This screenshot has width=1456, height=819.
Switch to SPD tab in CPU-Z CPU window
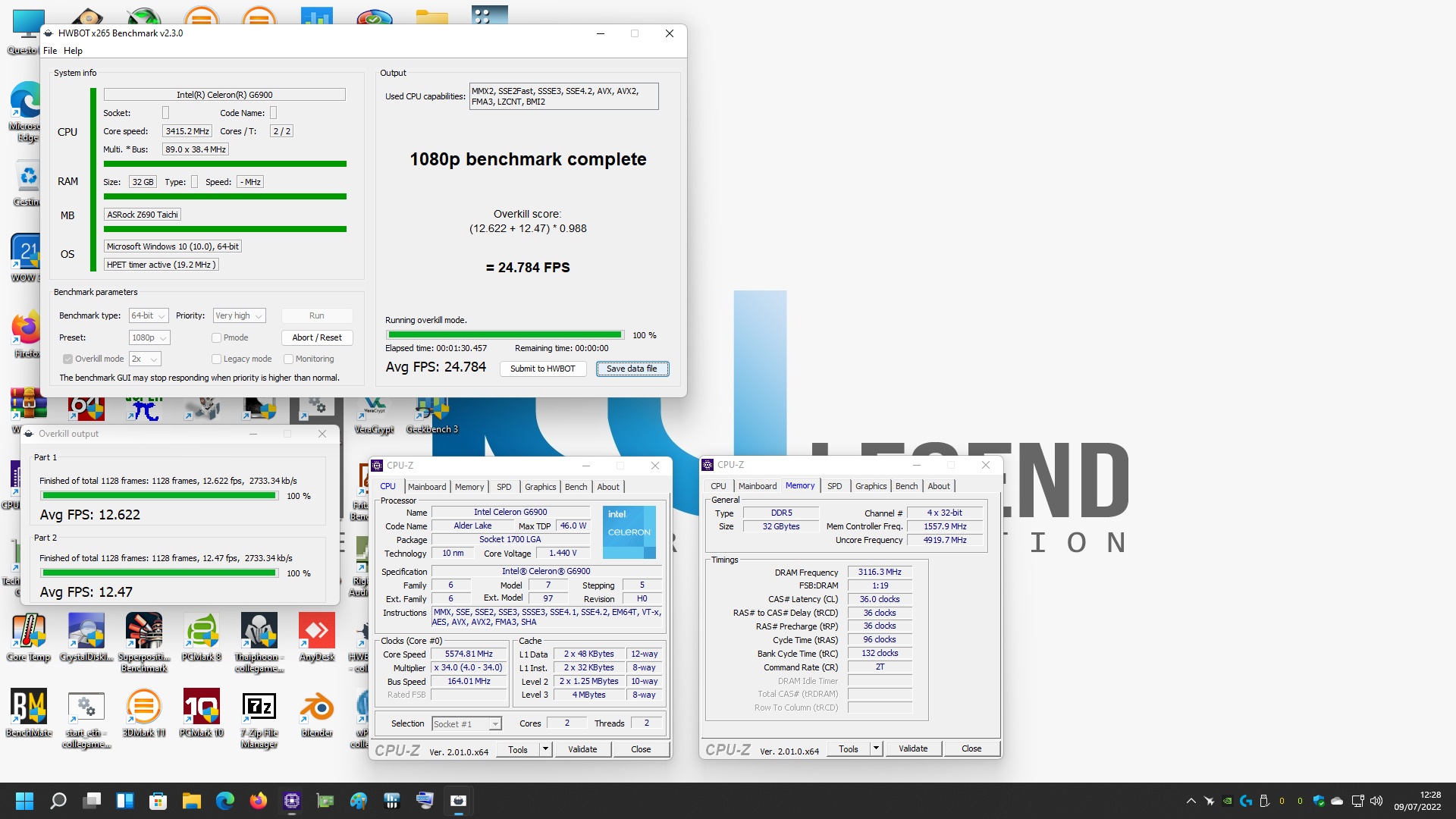coord(504,487)
